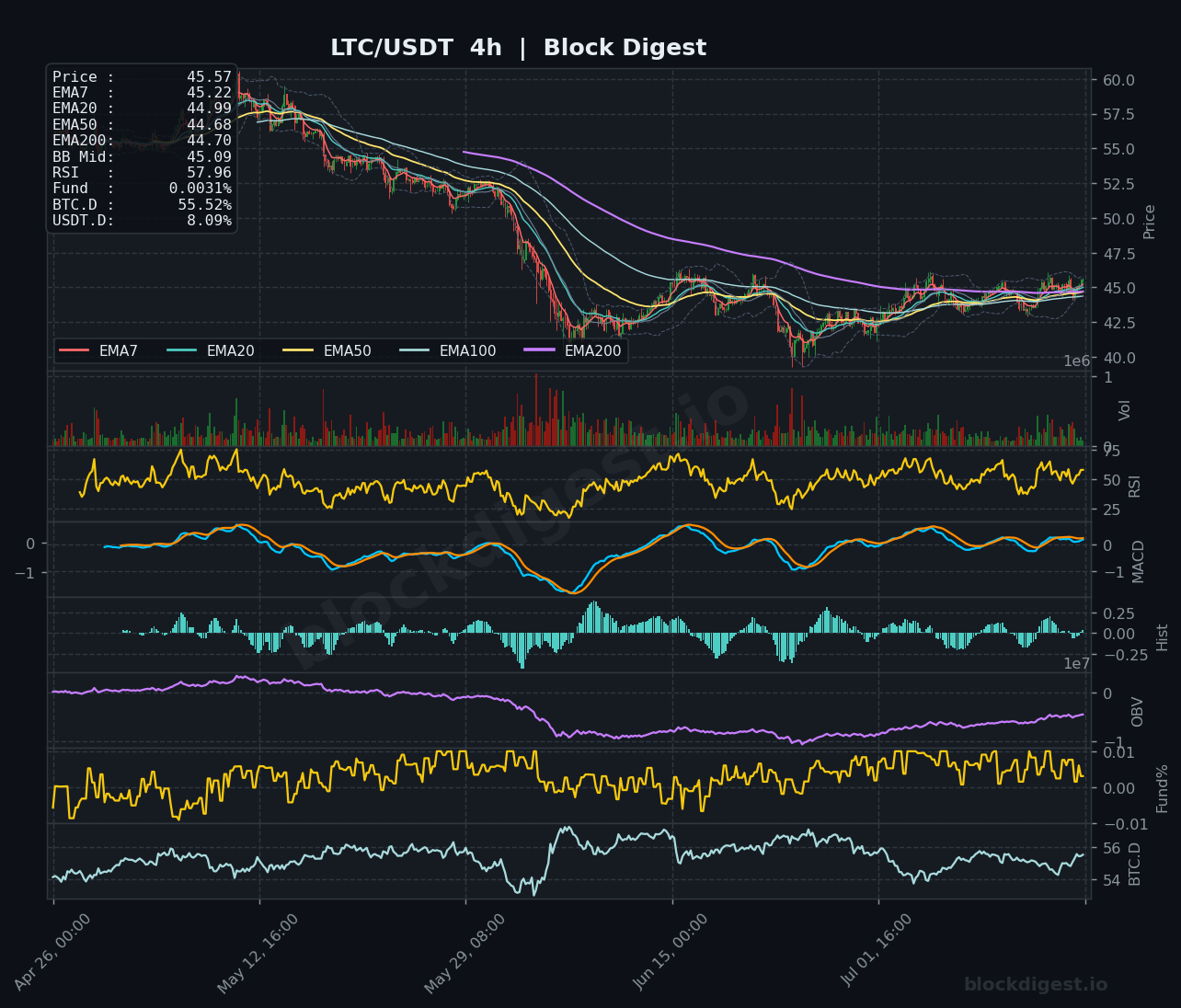Click the Price axis label

[1149, 222]
